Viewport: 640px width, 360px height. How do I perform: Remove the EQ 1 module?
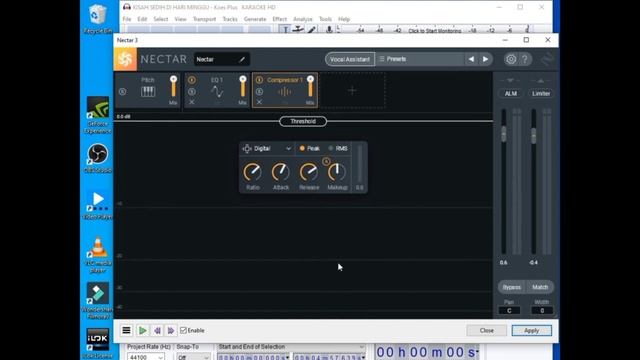(192, 102)
